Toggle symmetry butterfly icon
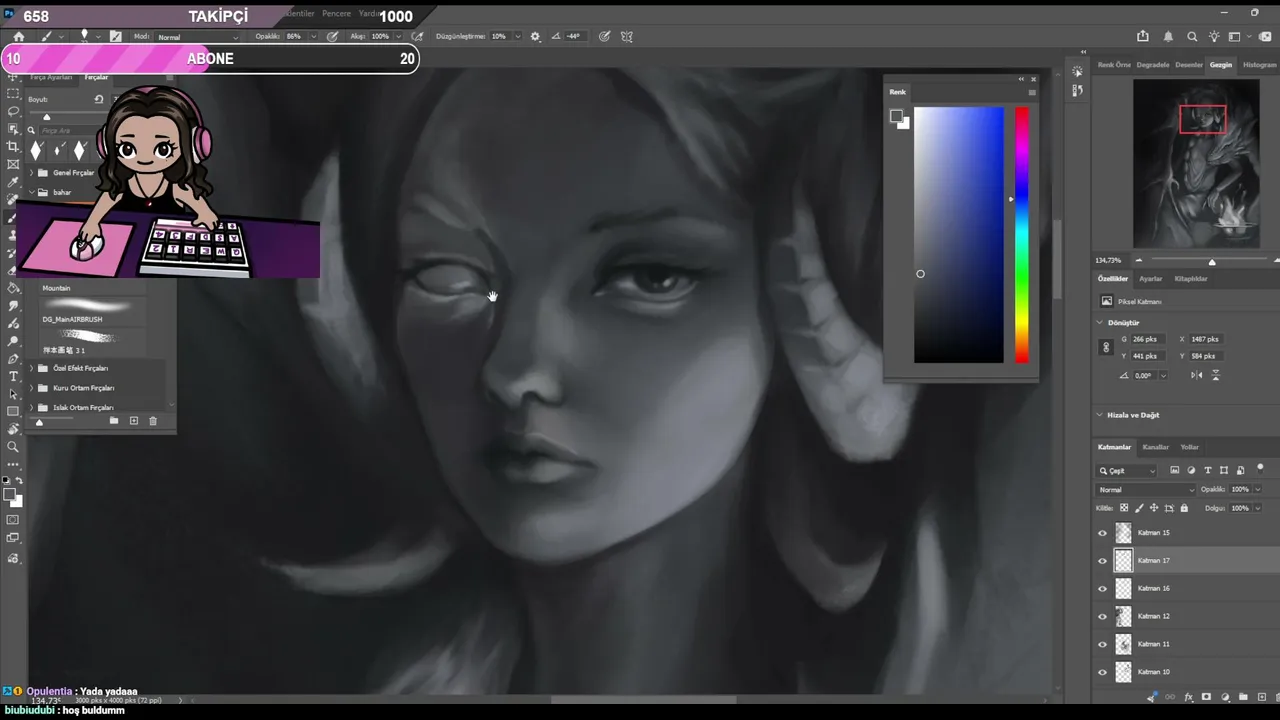This screenshot has width=1280, height=720. tap(627, 36)
